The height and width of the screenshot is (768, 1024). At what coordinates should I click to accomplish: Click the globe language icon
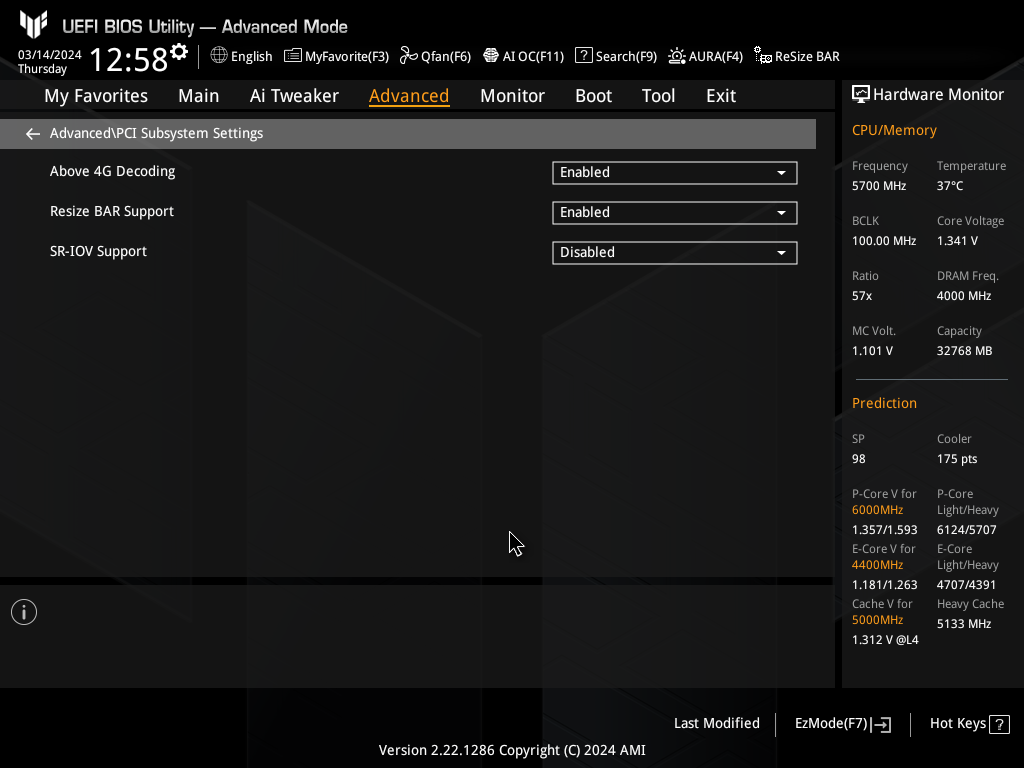click(219, 56)
